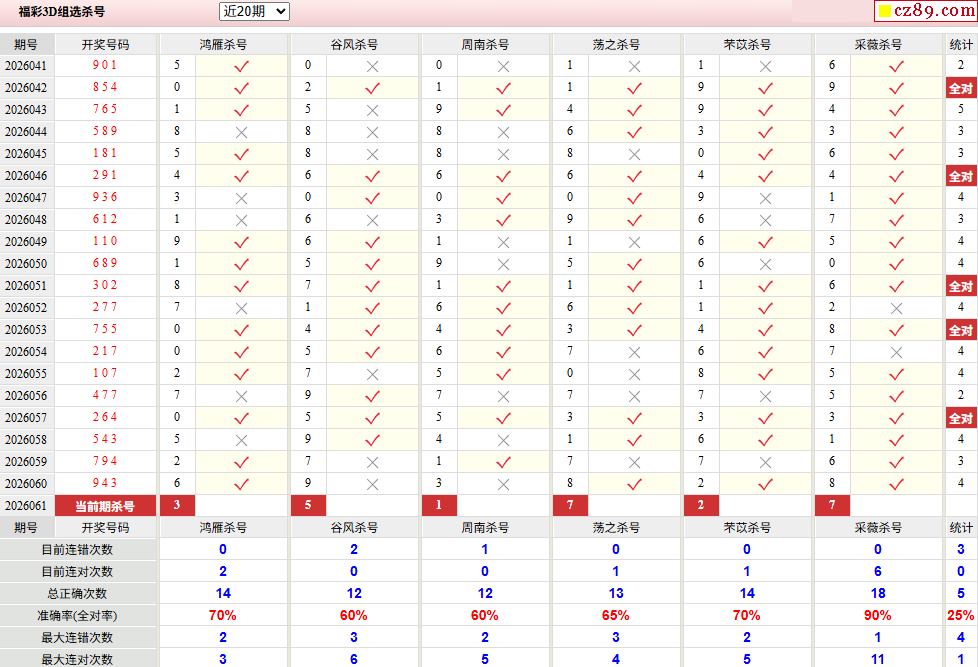The height and width of the screenshot is (667, 978).
Task: Click the 准确率(全对率) row label
Action: tap(77, 616)
